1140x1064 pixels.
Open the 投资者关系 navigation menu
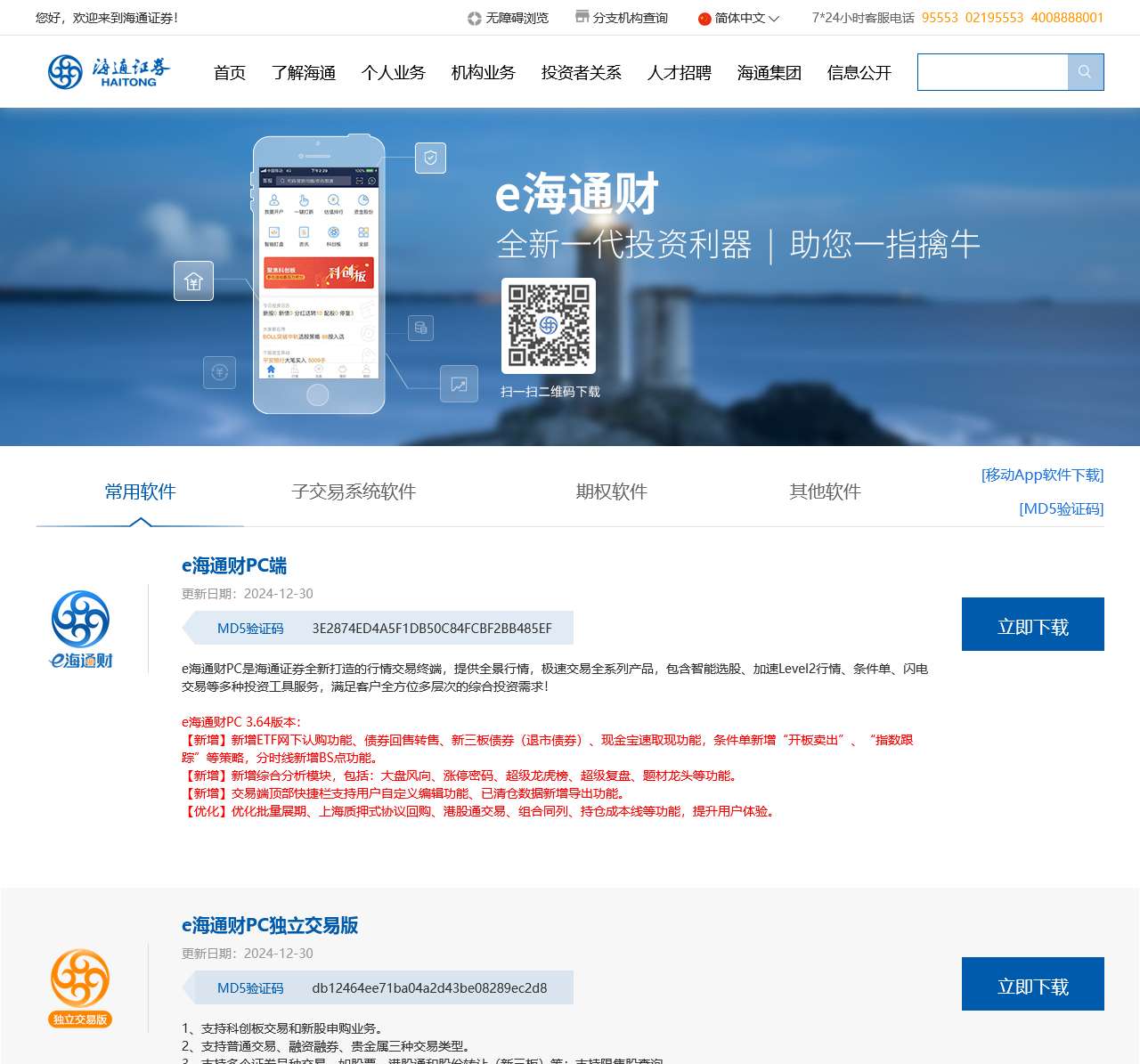582,73
